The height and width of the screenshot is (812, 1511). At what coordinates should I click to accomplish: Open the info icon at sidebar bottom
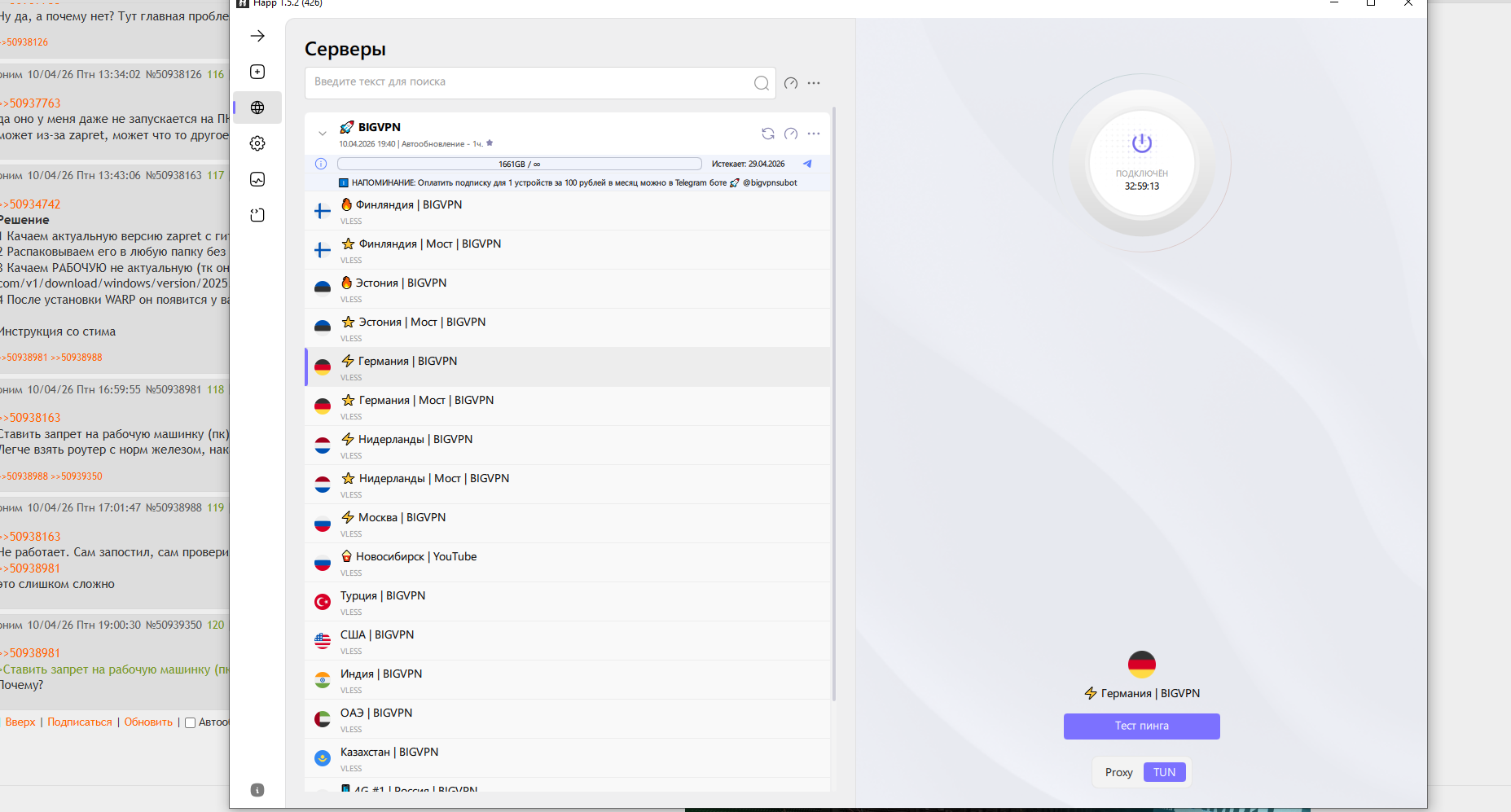(x=257, y=790)
